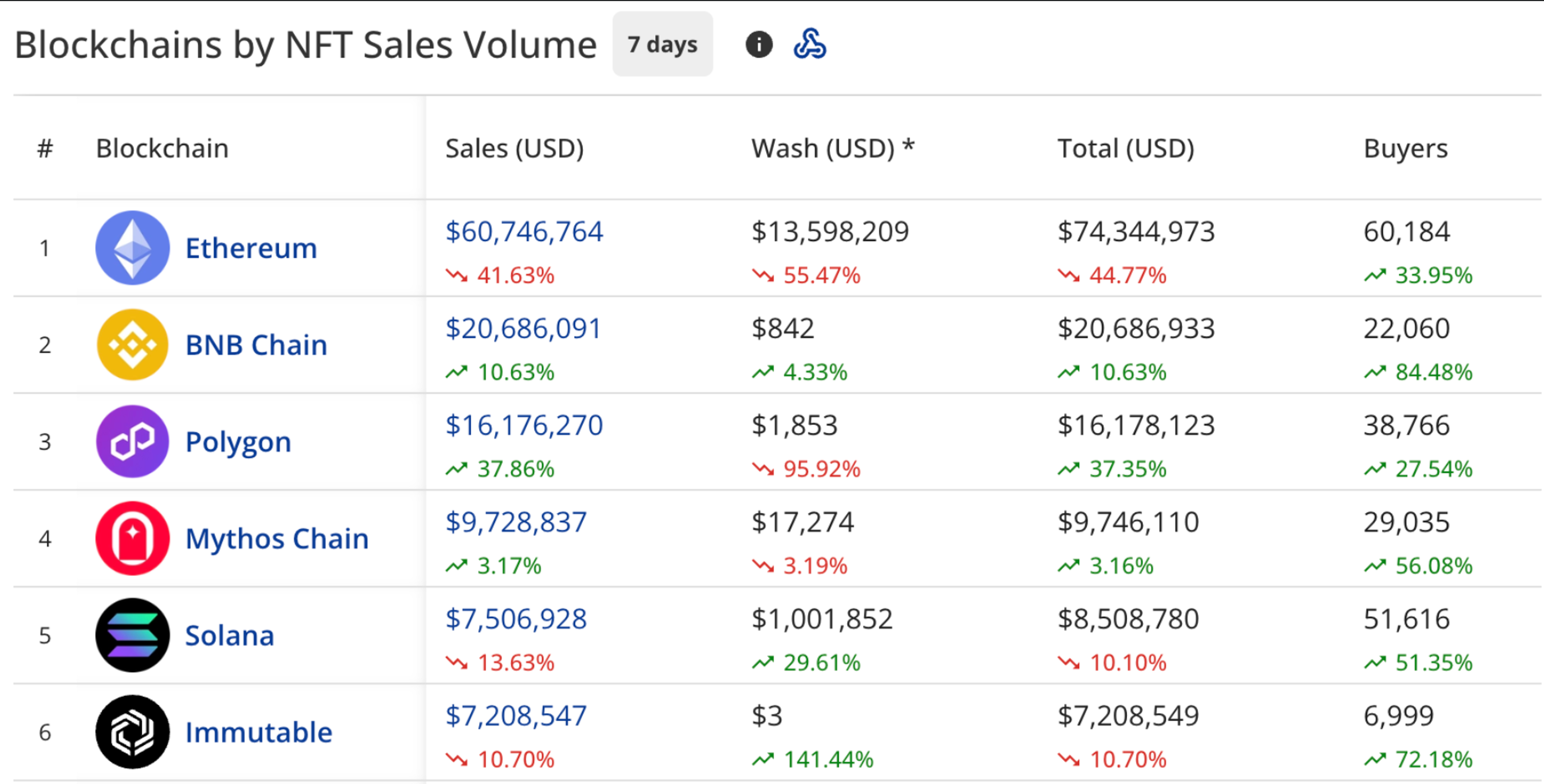Screen dimensions: 1544x784
Task: Open the Polygon blockchain link
Action: [x=238, y=442]
